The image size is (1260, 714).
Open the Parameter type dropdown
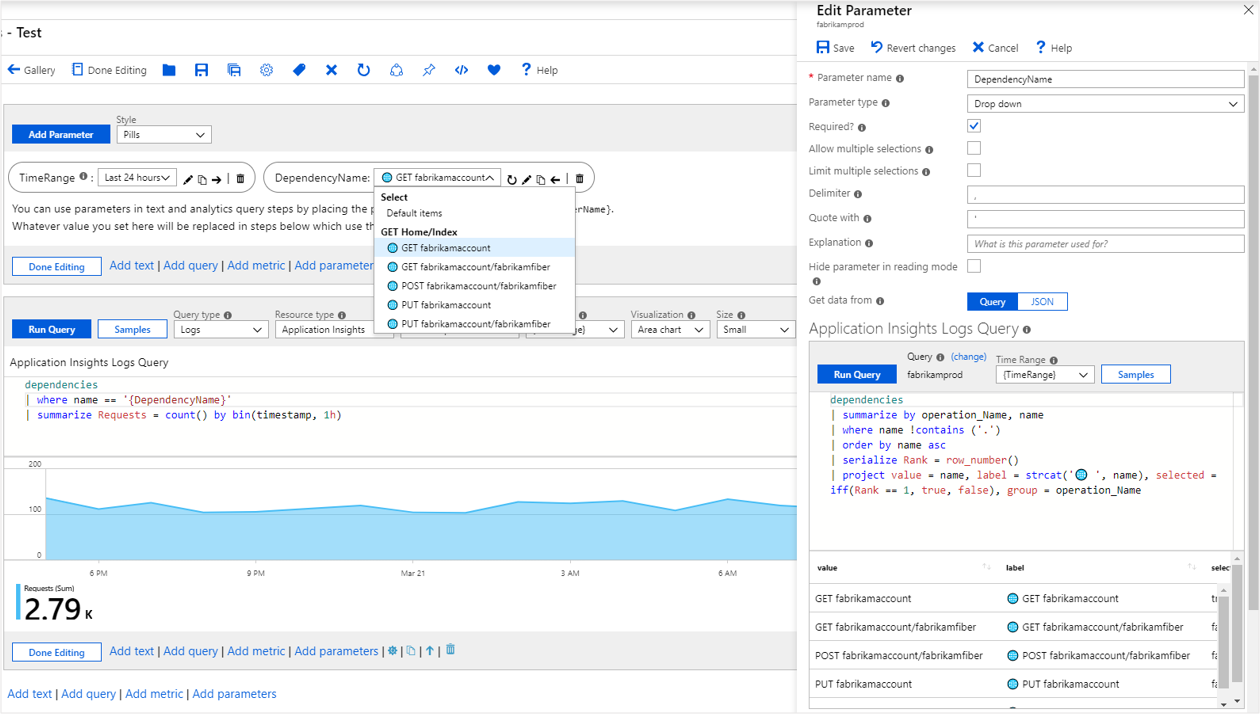pyautogui.click(x=1105, y=104)
